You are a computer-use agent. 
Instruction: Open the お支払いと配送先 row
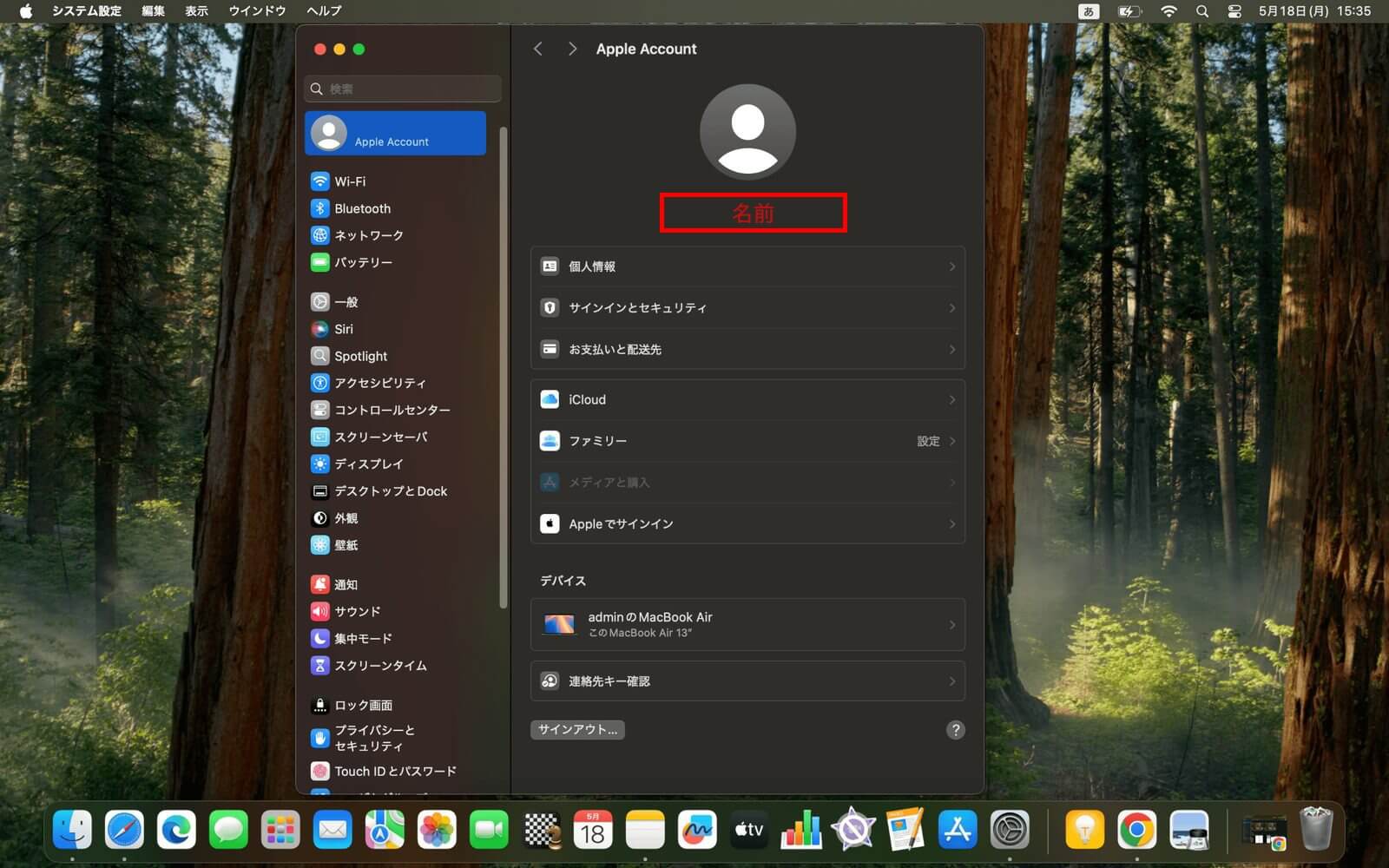point(747,349)
